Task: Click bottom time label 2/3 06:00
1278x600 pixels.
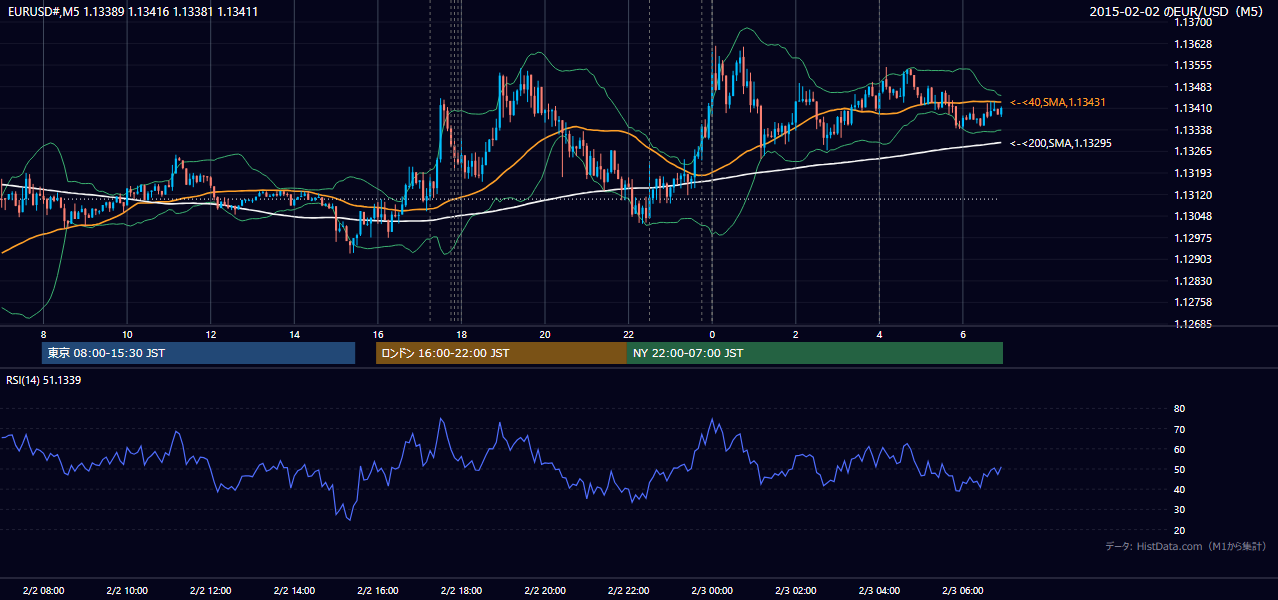Action: coord(962,590)
